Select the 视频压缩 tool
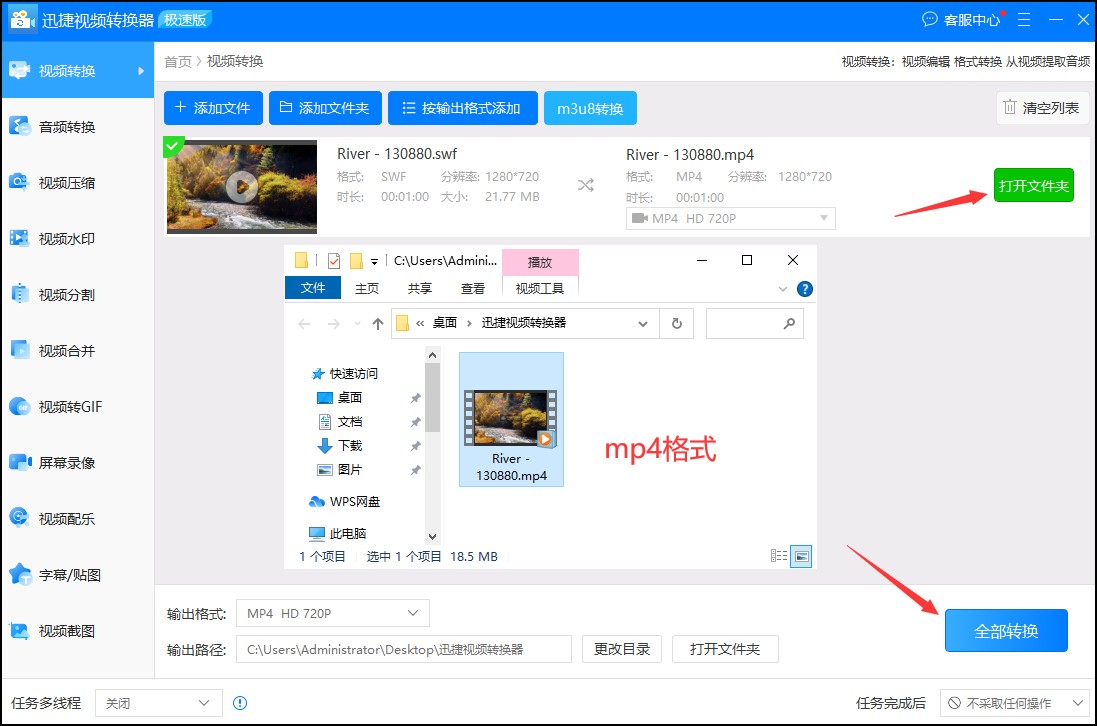 (x=66, y=182)
